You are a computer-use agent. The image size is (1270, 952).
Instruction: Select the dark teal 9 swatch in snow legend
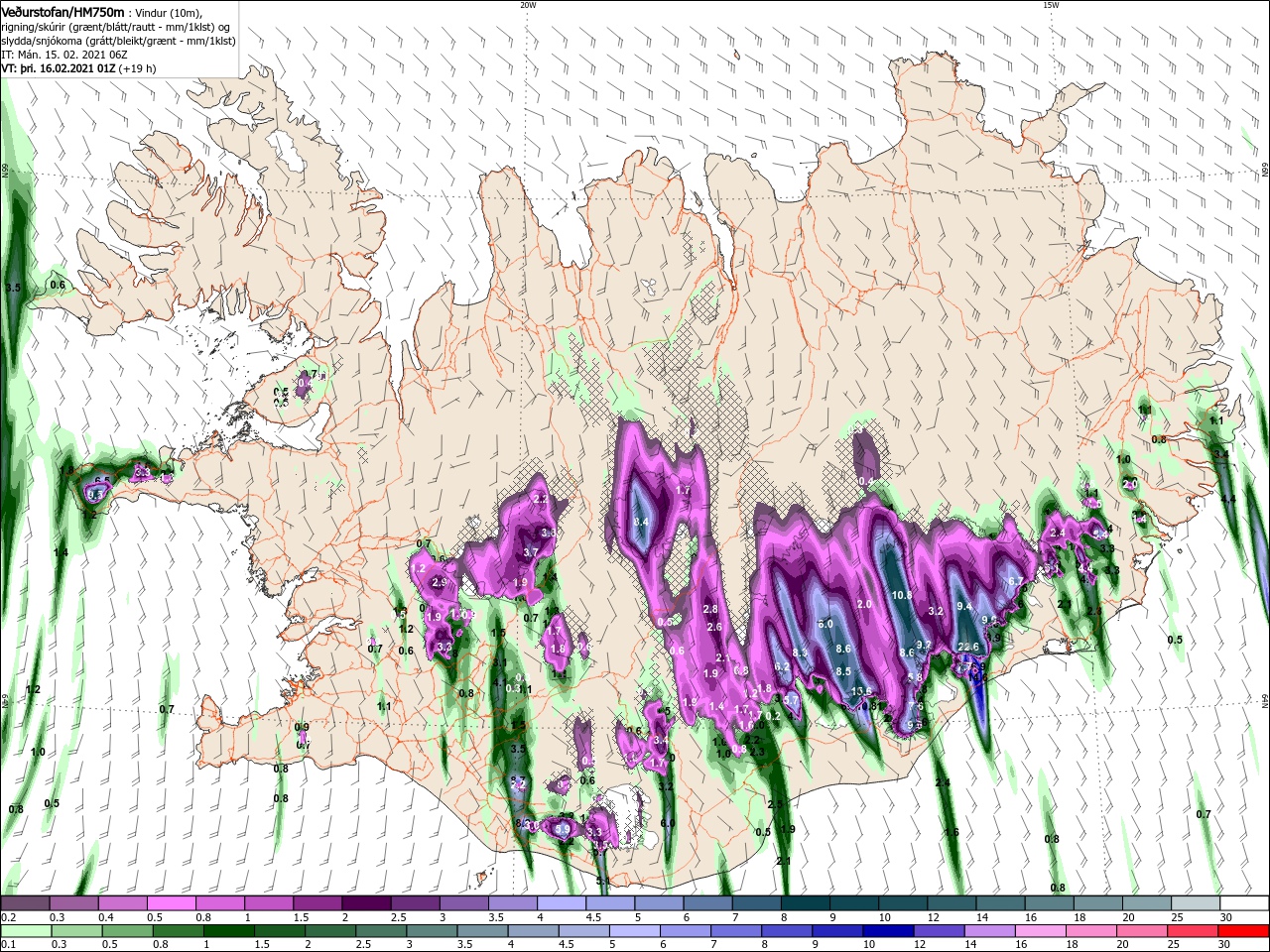[x=854, y=903]
